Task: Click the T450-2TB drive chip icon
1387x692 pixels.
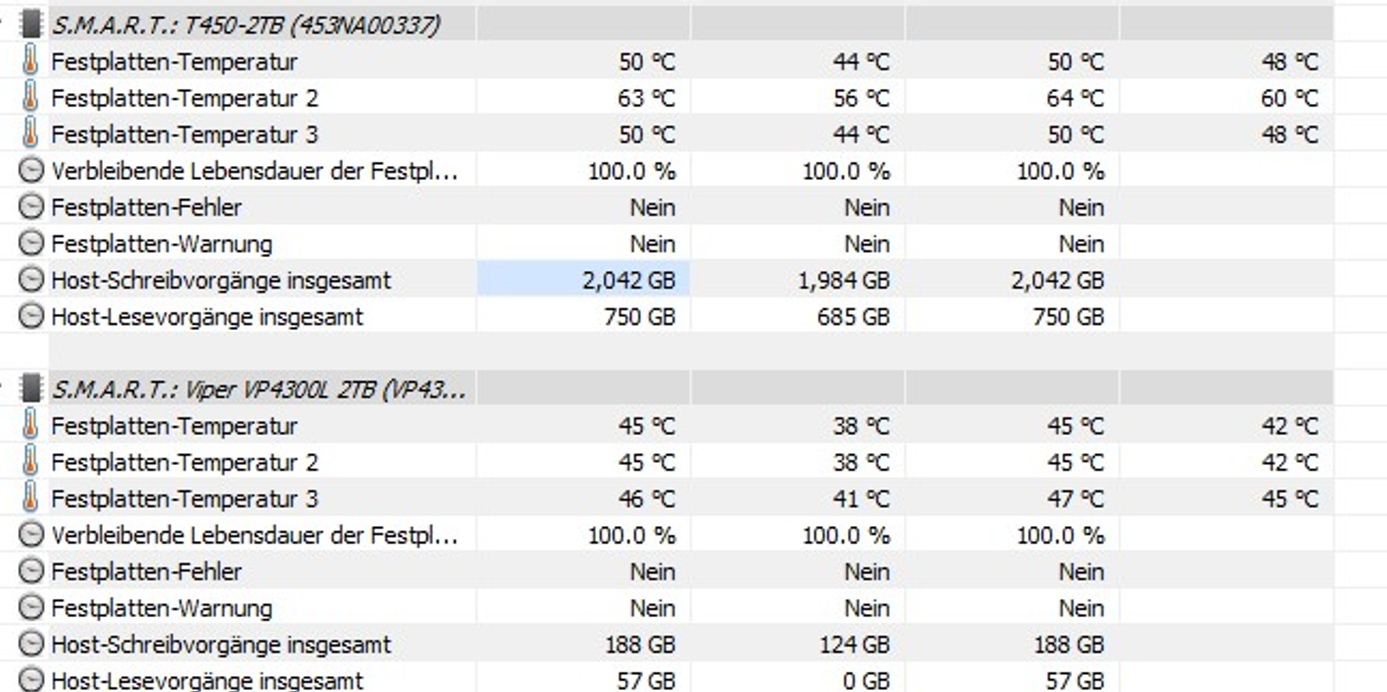Action: [31, 25]
